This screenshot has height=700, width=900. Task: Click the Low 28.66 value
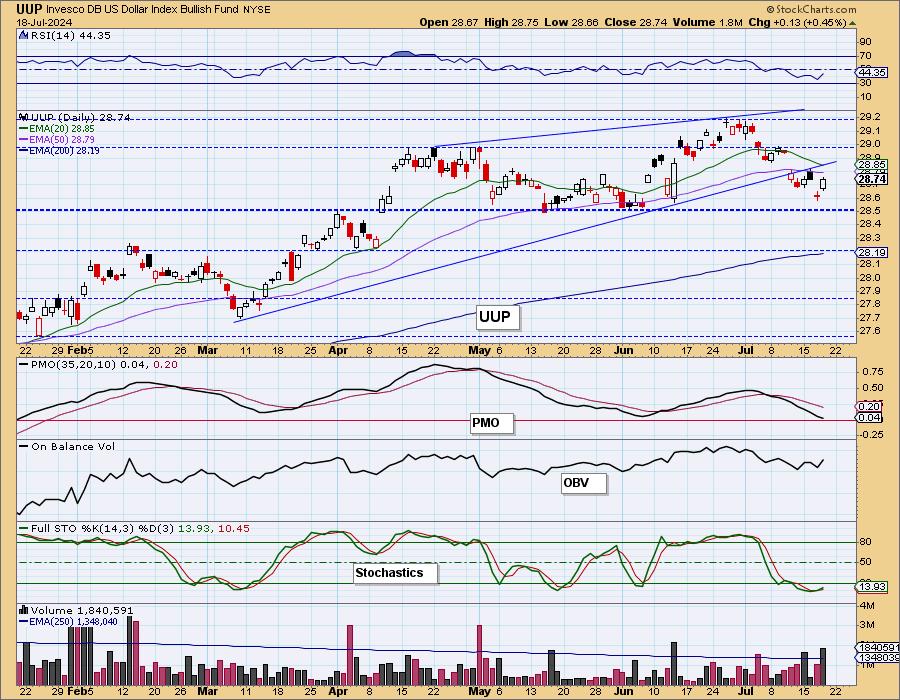click(x=572, y=22)
